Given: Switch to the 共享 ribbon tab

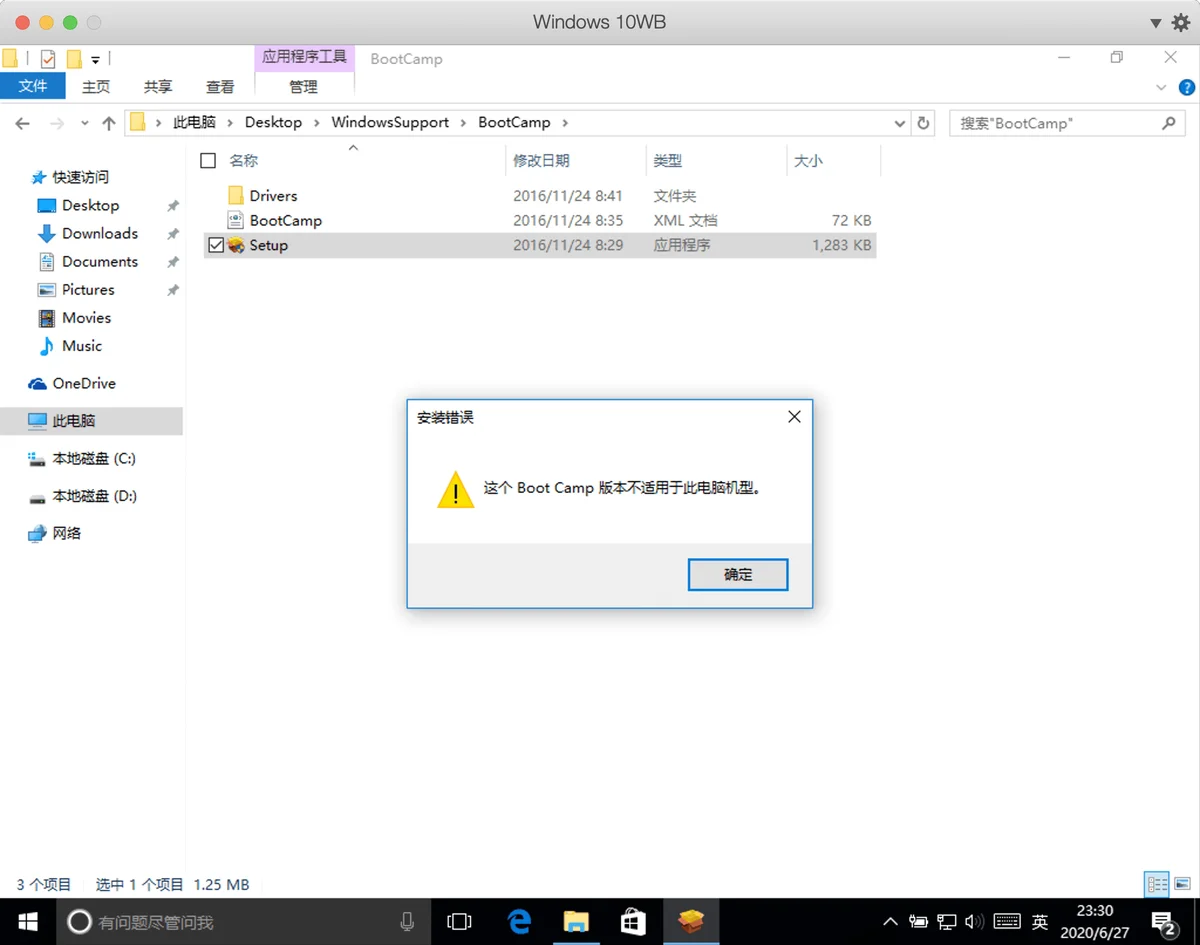Looking at the screenshot, I should [158, 87].
